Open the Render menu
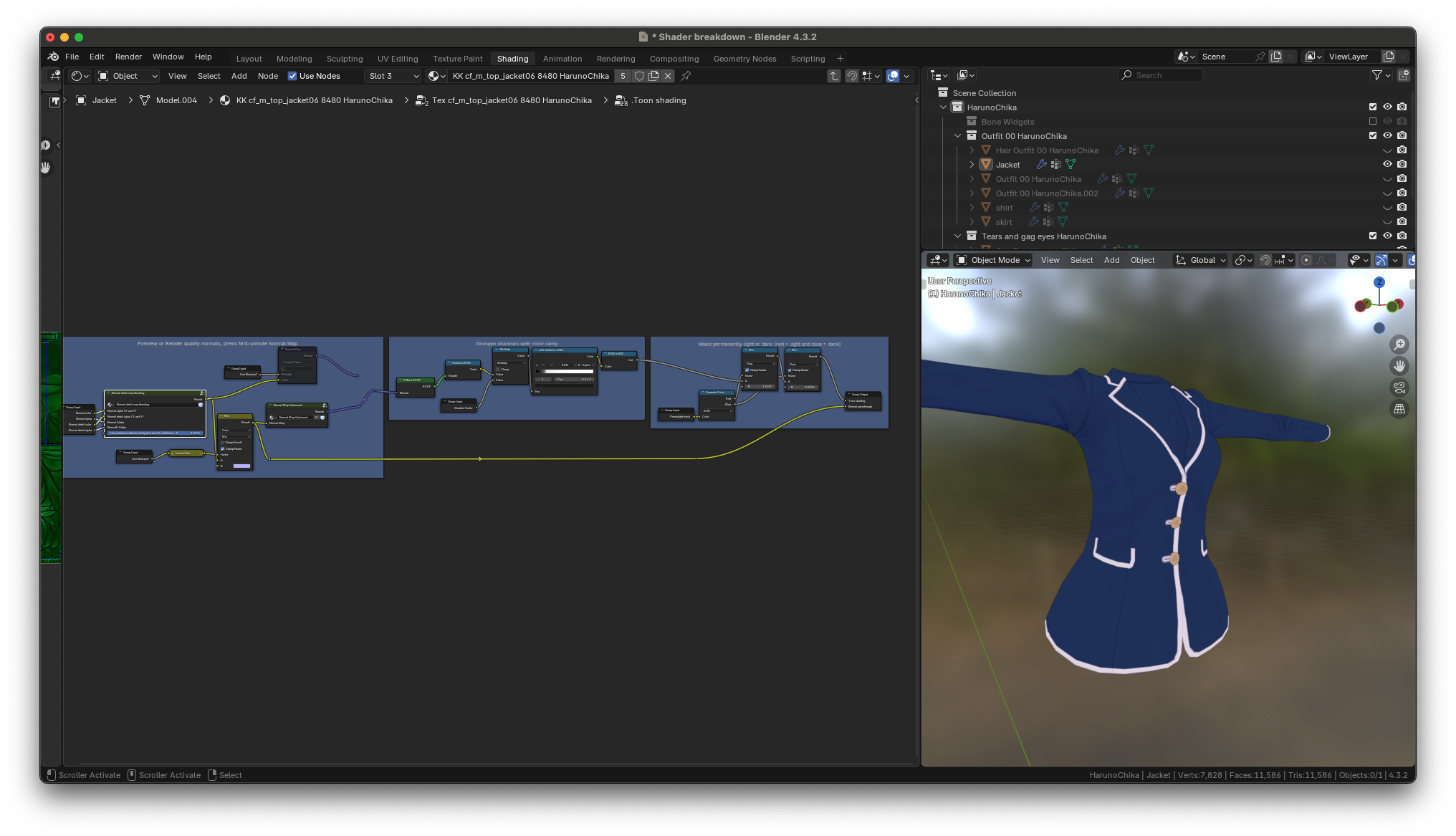This screenshot has width=1456, height=836. tap(128, 57)
